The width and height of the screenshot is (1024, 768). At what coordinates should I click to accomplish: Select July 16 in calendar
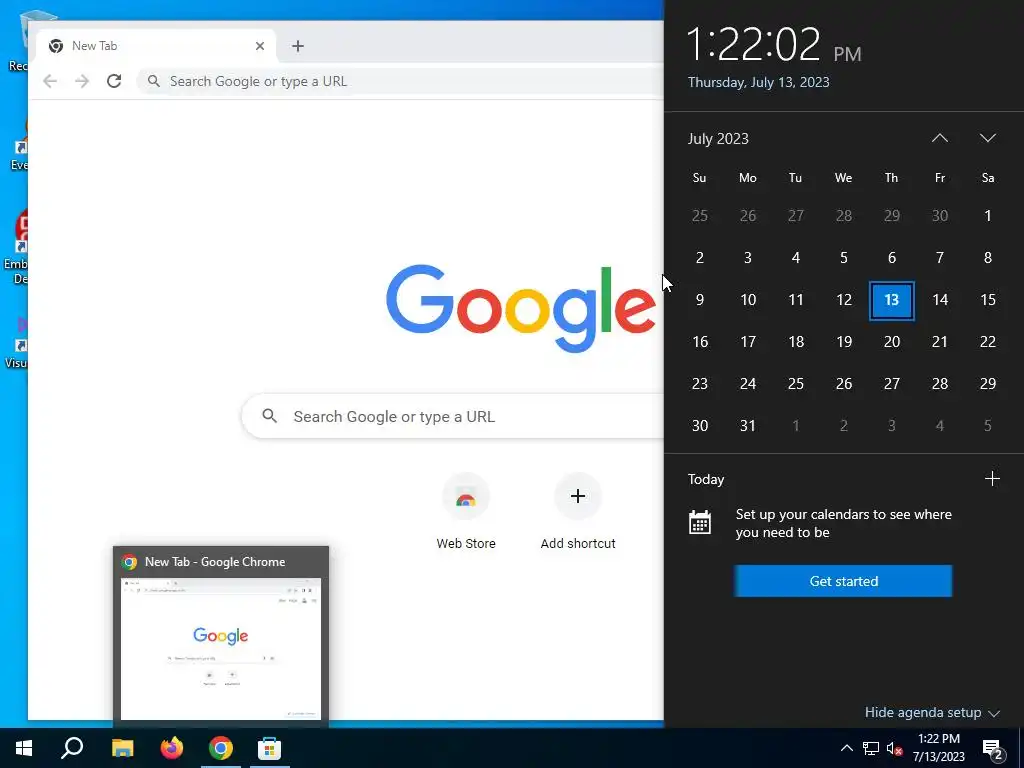699,342
